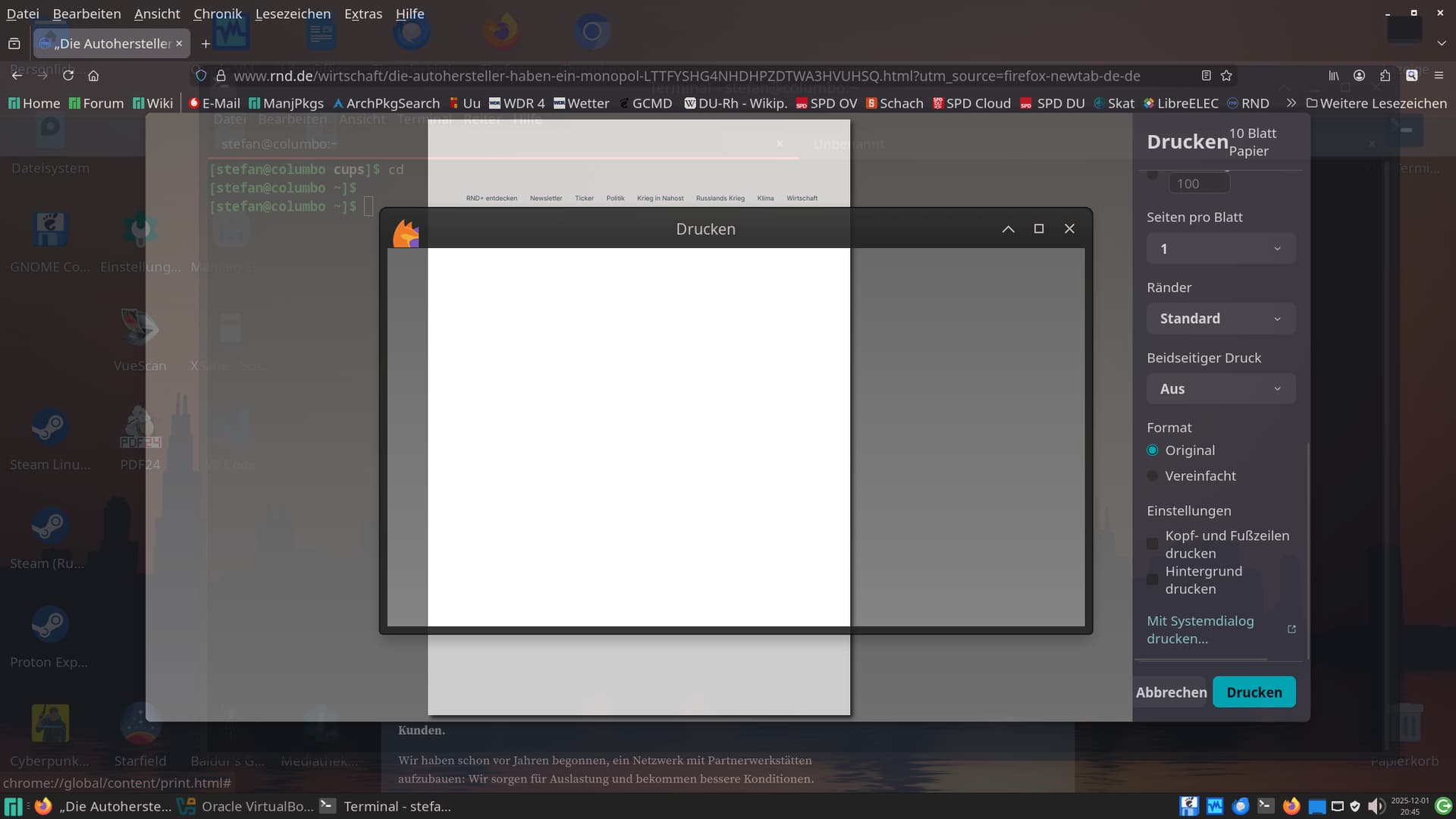Screen dimensions: 1456x819
Task: Open the Chronik menu
Action: pos(218,14)
